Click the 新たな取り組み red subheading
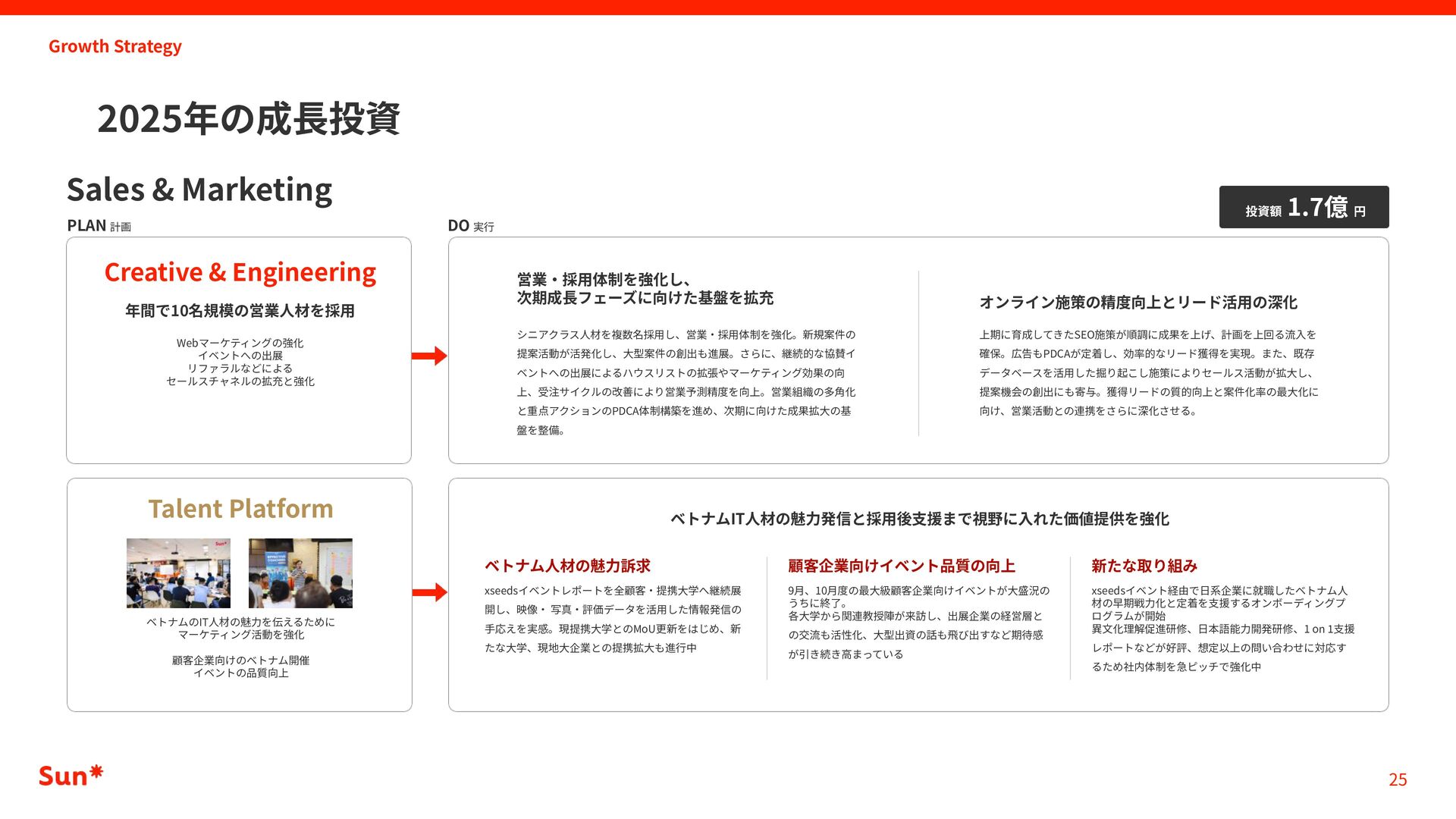The width and height of the screenshot is (1456, 819). pos(1144,566)
